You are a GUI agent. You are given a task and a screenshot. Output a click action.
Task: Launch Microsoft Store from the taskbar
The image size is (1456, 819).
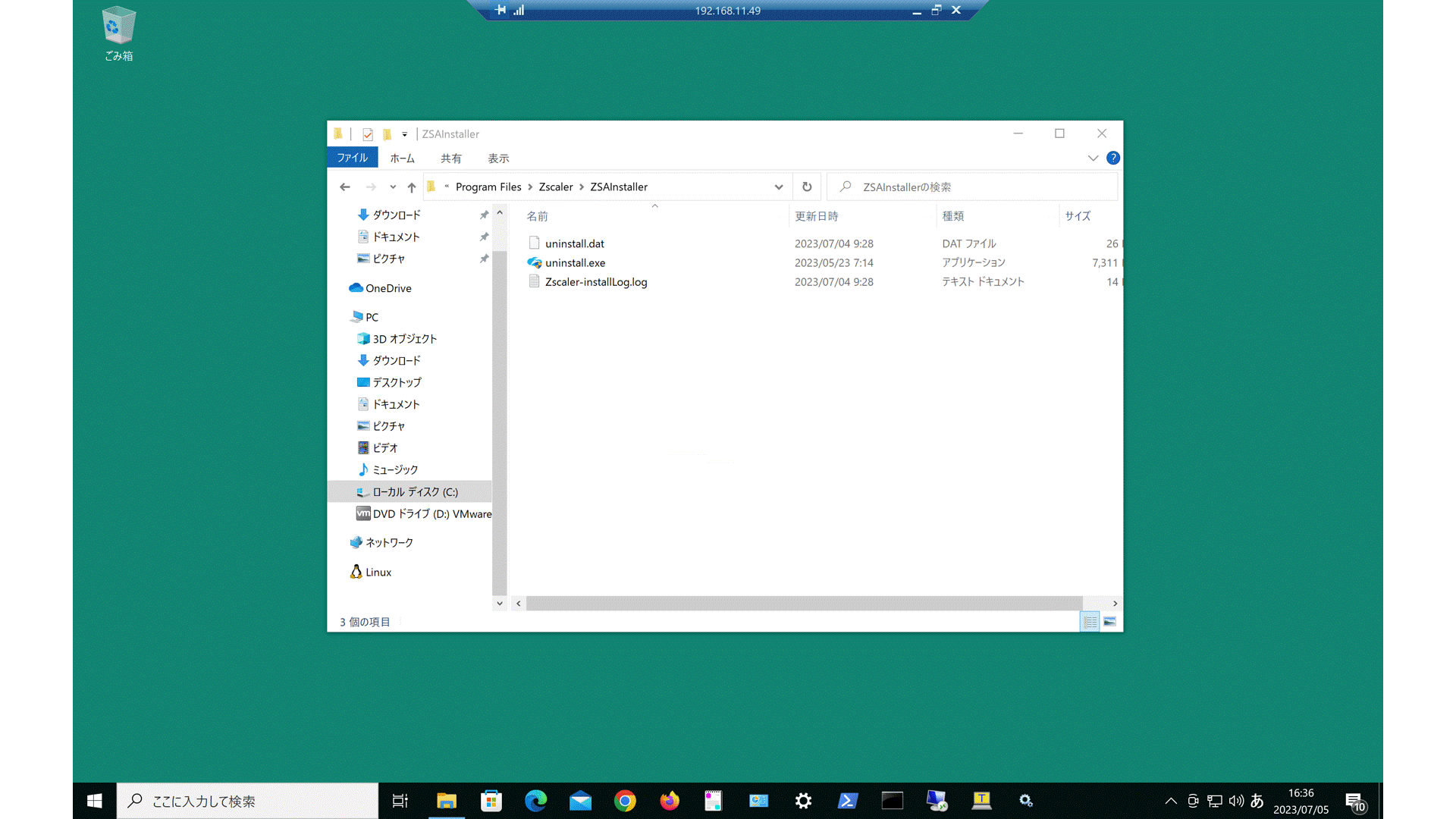[491, 801]
